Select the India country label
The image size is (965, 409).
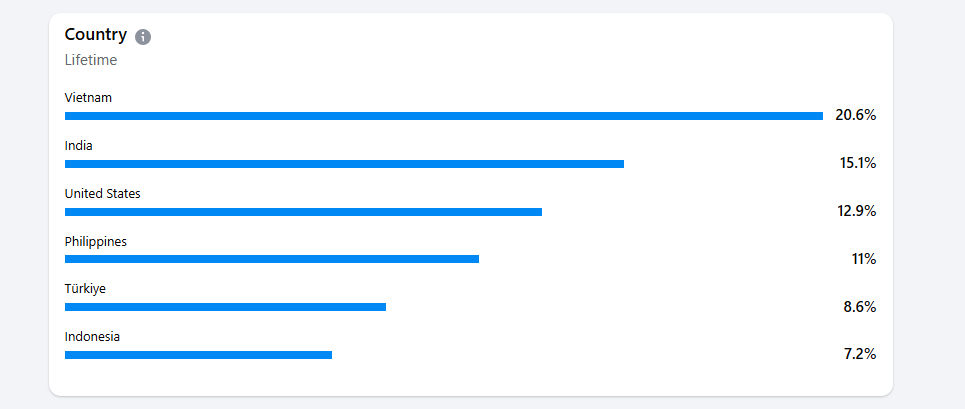79,146
